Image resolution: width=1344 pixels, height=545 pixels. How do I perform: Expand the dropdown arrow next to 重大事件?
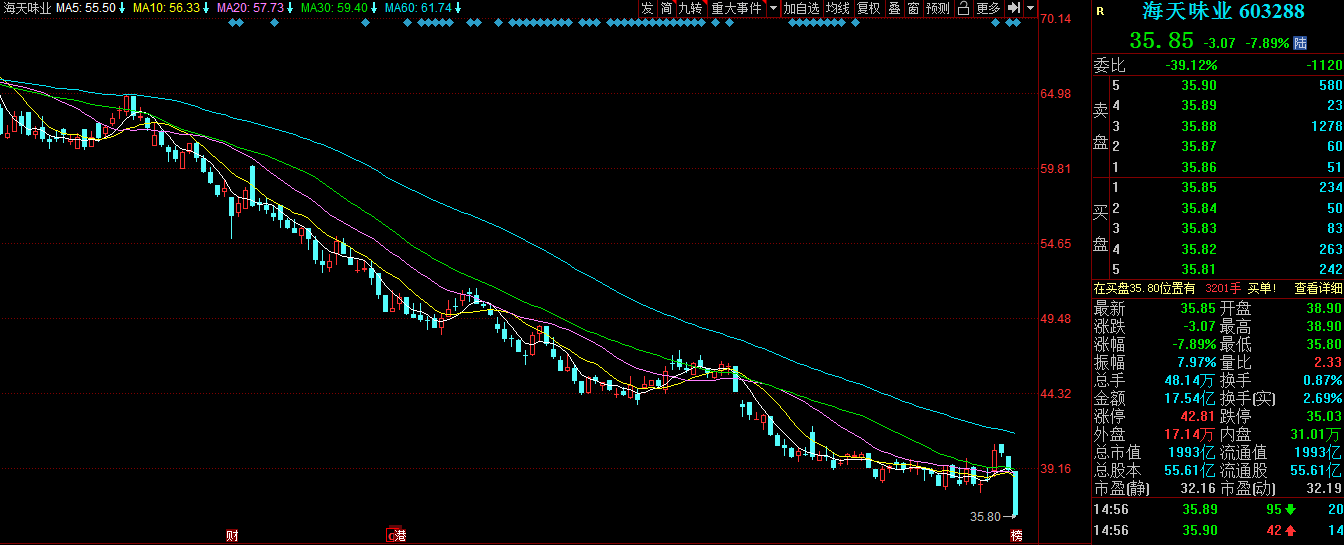click(x=773, y=8)
